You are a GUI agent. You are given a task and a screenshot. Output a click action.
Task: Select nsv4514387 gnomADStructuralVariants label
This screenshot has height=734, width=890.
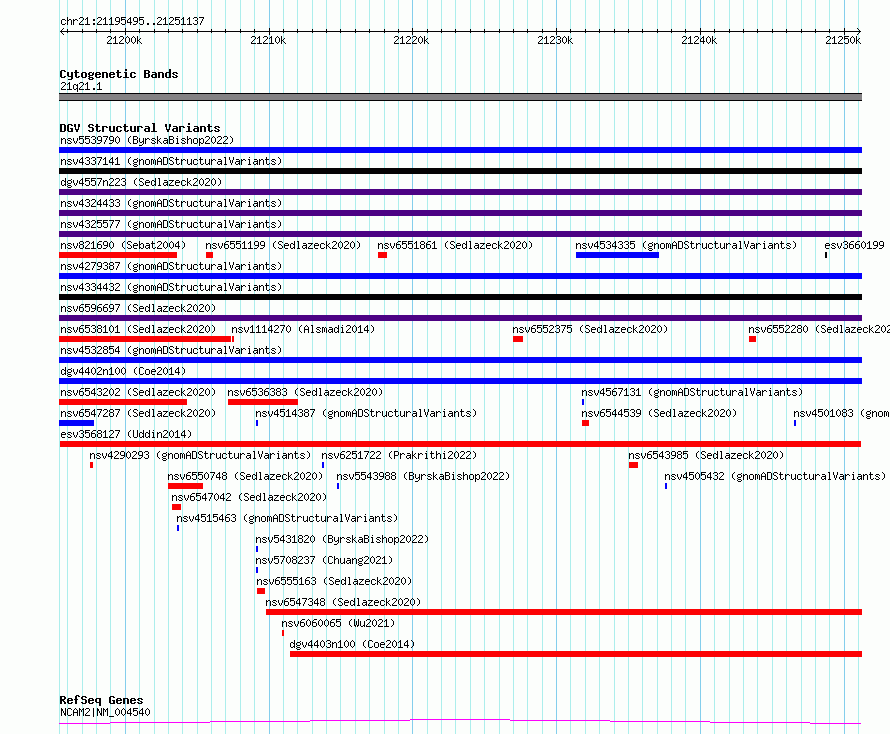coord(366,413)
